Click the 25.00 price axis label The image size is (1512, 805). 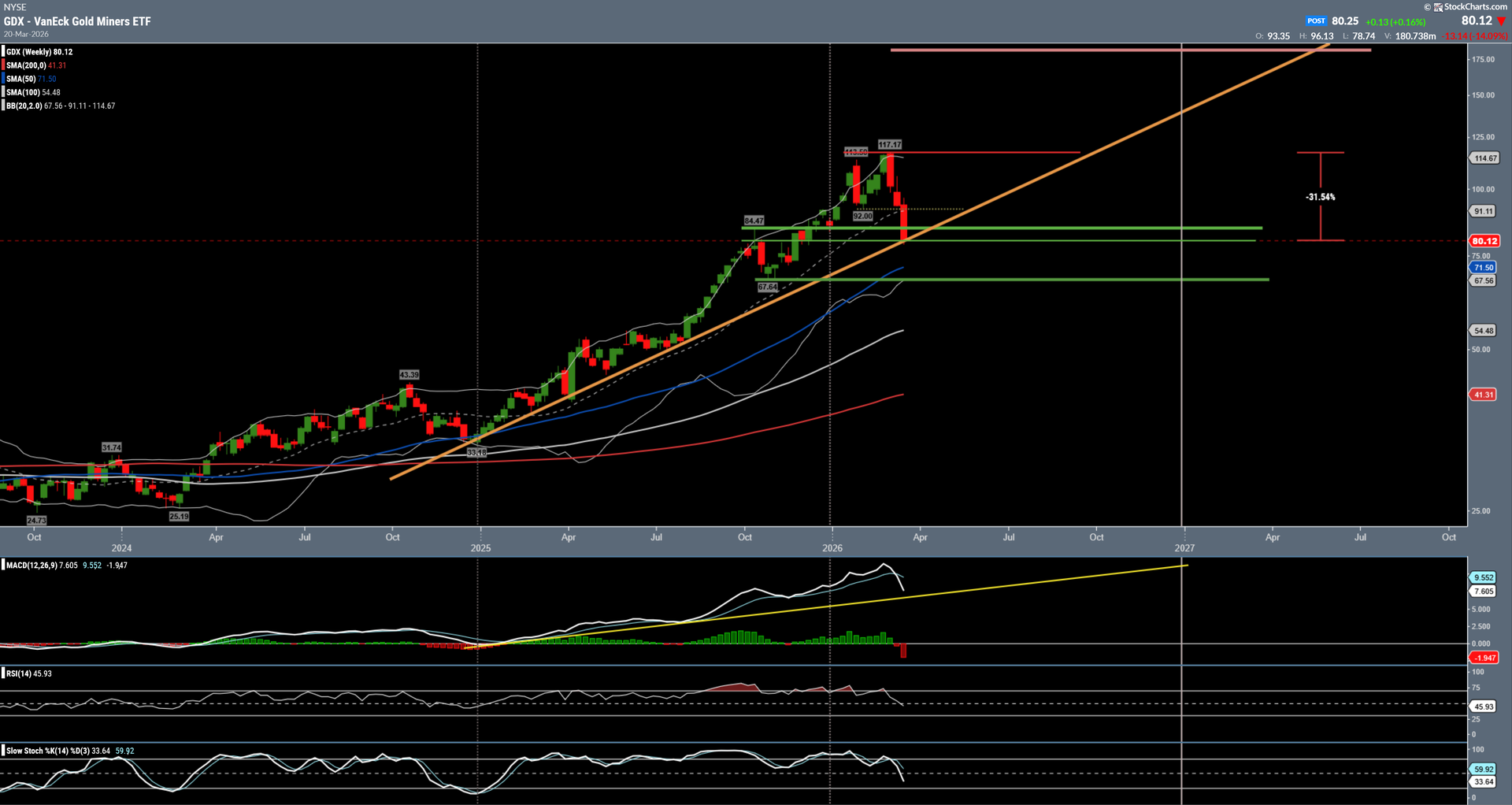(1481, 511)
